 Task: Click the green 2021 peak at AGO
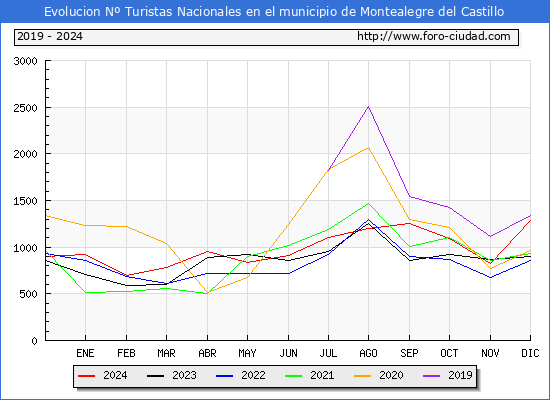click(x=368, y=203)
